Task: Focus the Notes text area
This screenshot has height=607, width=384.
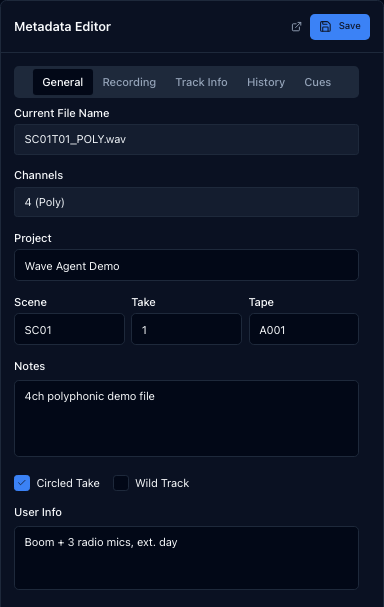Action: click(x=186, y=418)
